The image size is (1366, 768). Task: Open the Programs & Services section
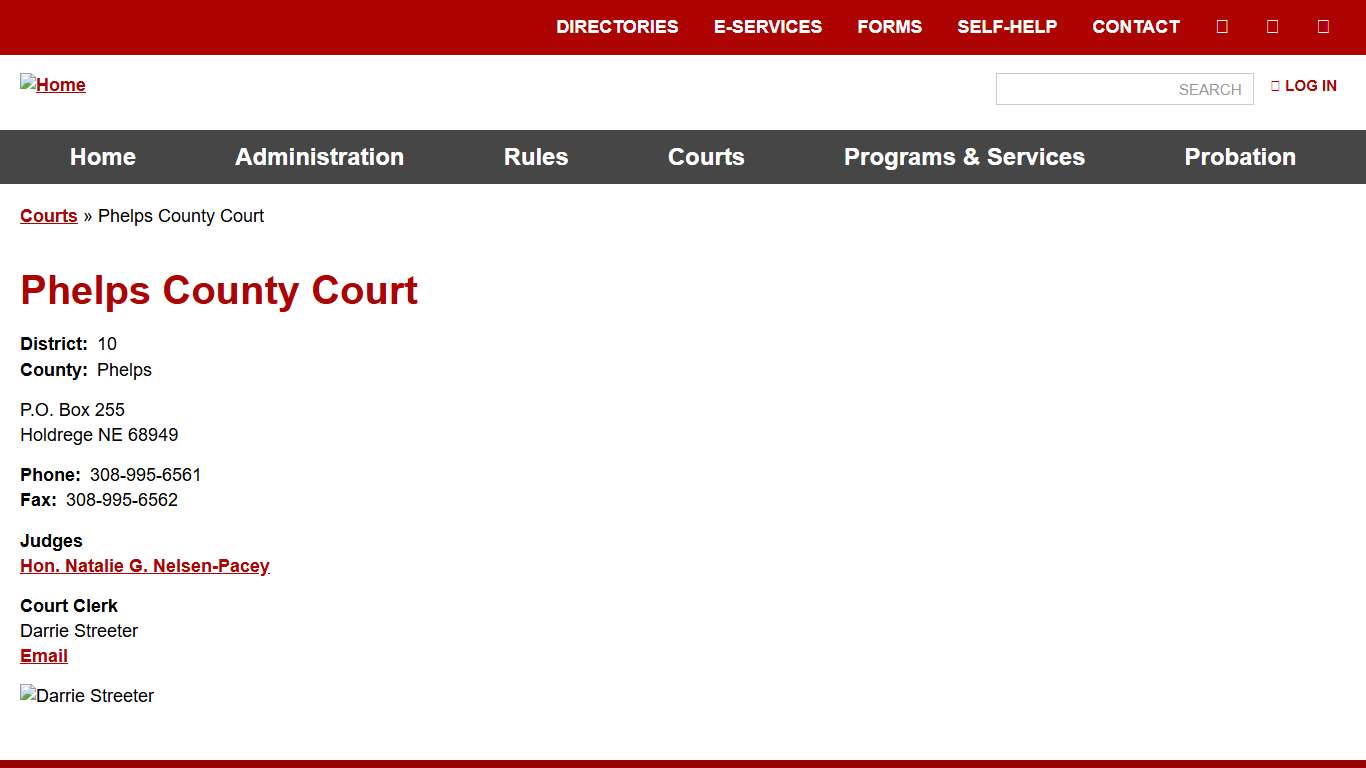coord(964,157)
